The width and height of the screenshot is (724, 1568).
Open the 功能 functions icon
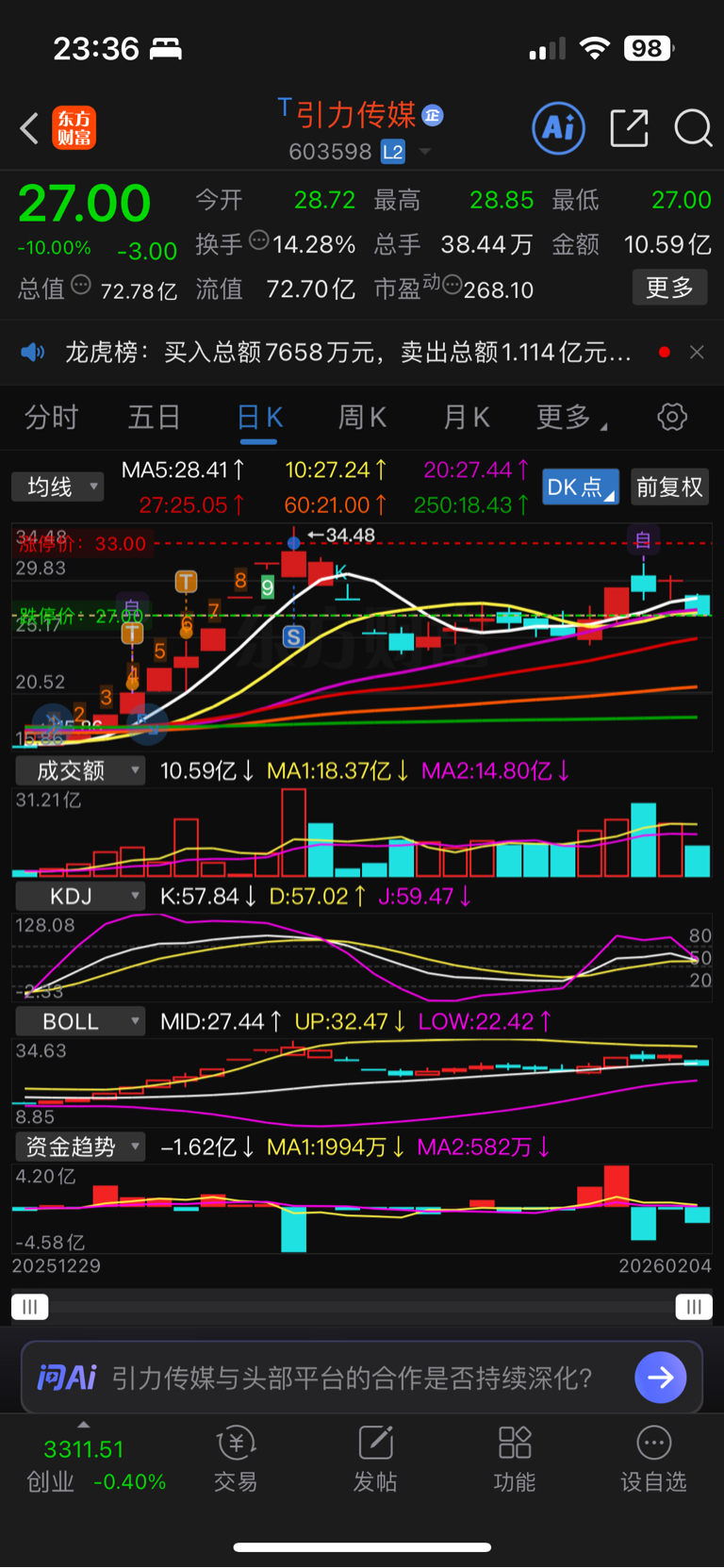(515, 1459)
